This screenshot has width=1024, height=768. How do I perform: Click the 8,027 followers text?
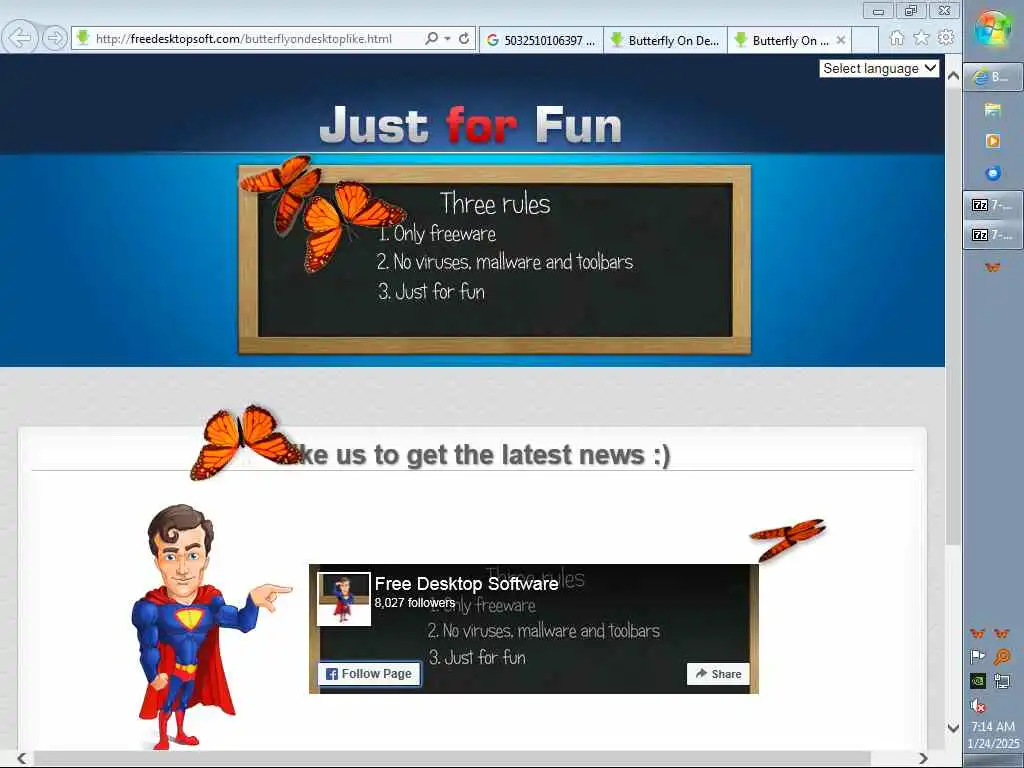[415, 603]
